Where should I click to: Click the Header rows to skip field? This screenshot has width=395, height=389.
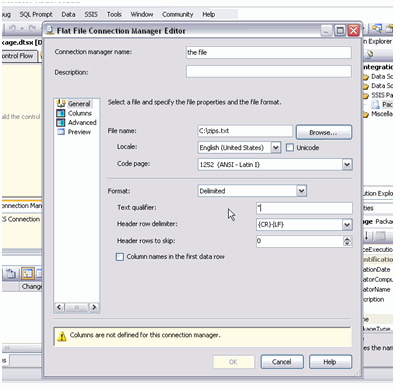tap(299, 241)
